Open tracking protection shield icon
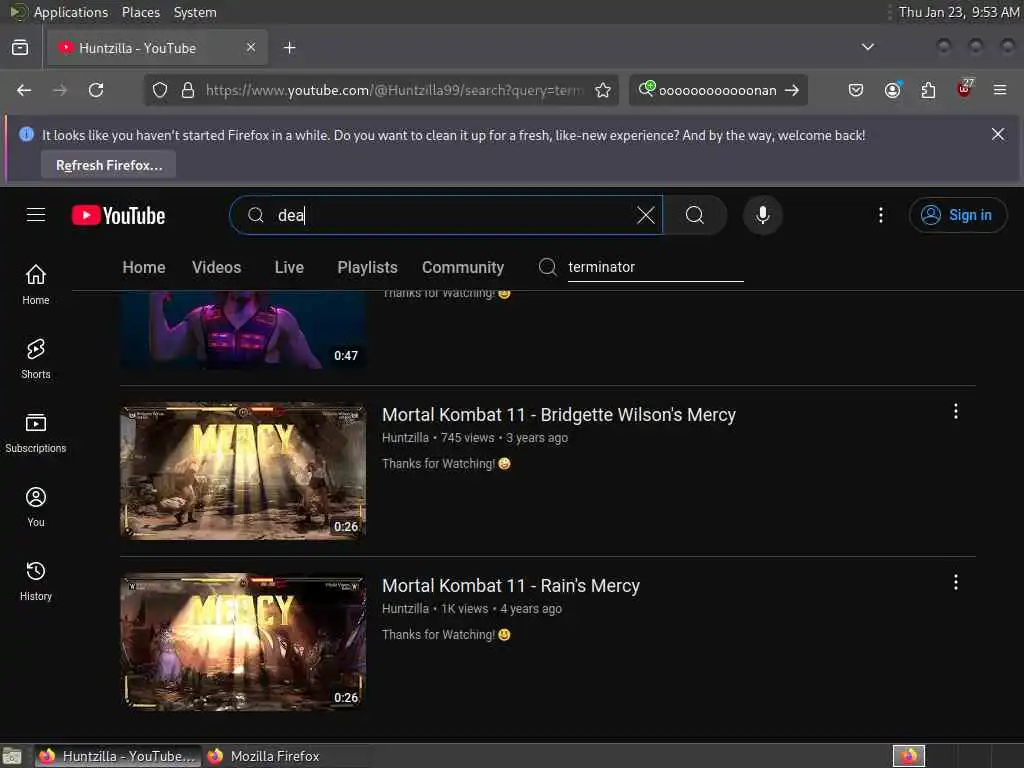1024x768 pixels. pos(160,90)
